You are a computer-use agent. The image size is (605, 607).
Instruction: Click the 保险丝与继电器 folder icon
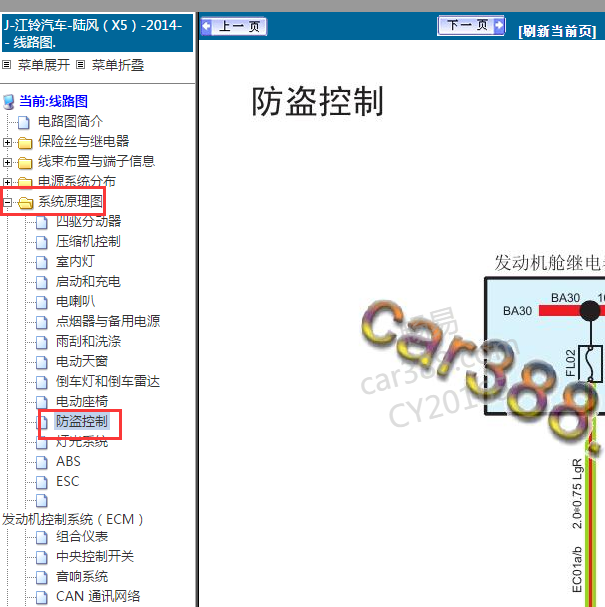[x=25, y=143]
